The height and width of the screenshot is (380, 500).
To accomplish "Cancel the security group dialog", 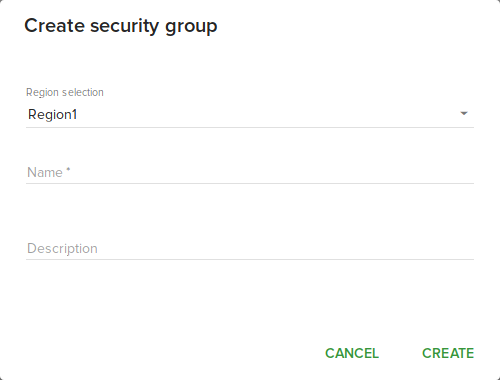I will (x=352, y=353).
